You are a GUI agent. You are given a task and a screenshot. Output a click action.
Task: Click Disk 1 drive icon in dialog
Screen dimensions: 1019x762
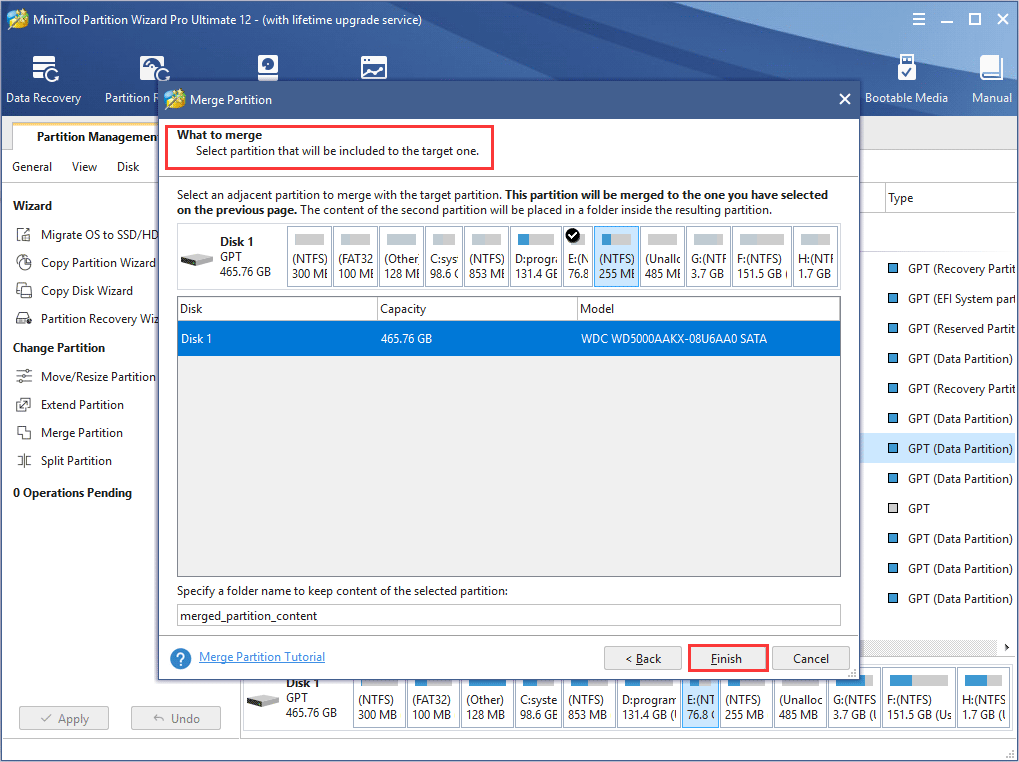[x=197, y=259]
